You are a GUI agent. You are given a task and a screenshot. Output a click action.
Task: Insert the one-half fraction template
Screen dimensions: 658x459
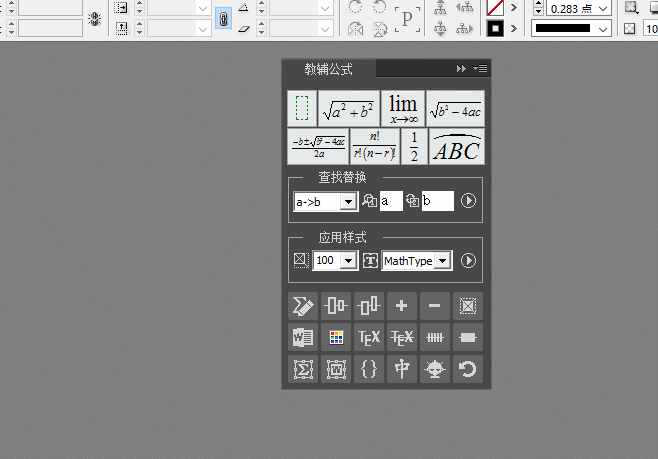414,146
